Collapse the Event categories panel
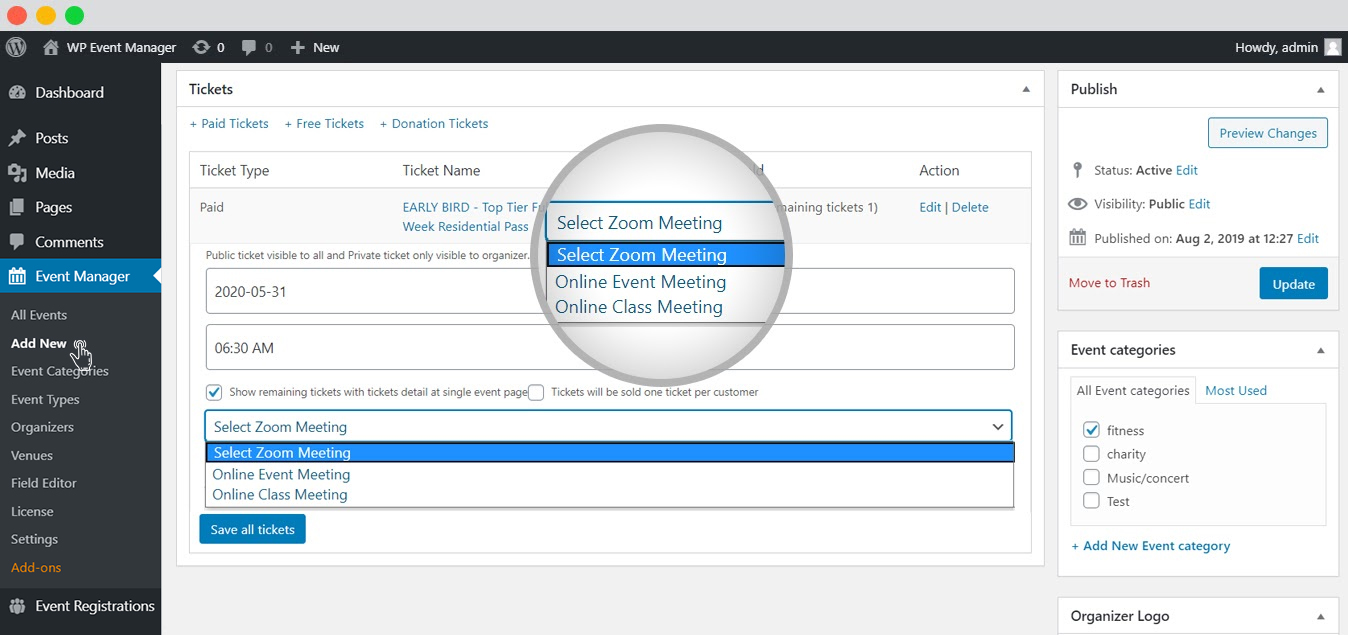The width and height of the screenshot is (1348, 635). pyautogui.click(x=1321, y=350)
